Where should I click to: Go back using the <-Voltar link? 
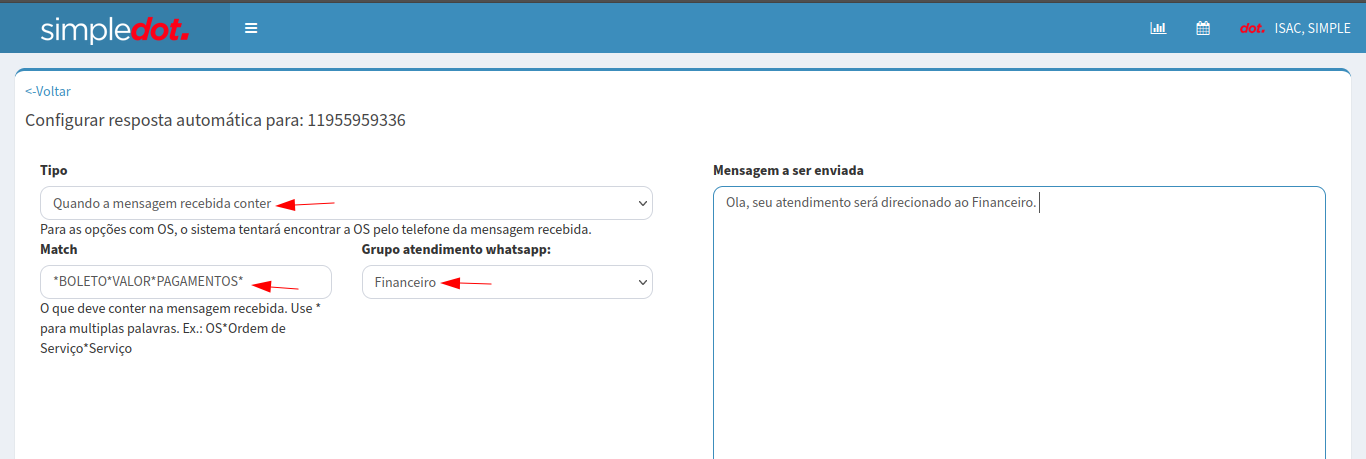48,91
